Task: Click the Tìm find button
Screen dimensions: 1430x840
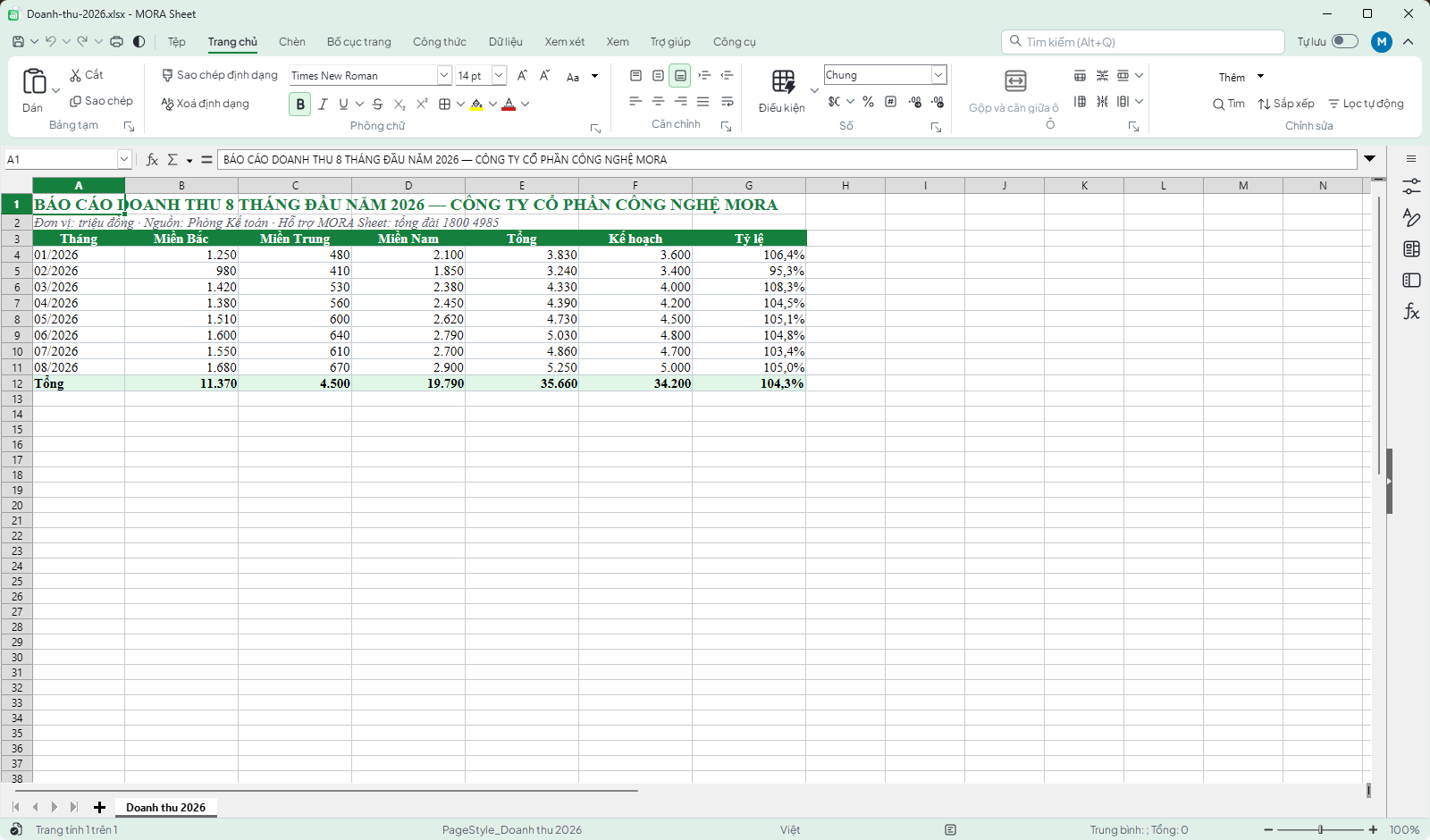Action: [1229, 104]
